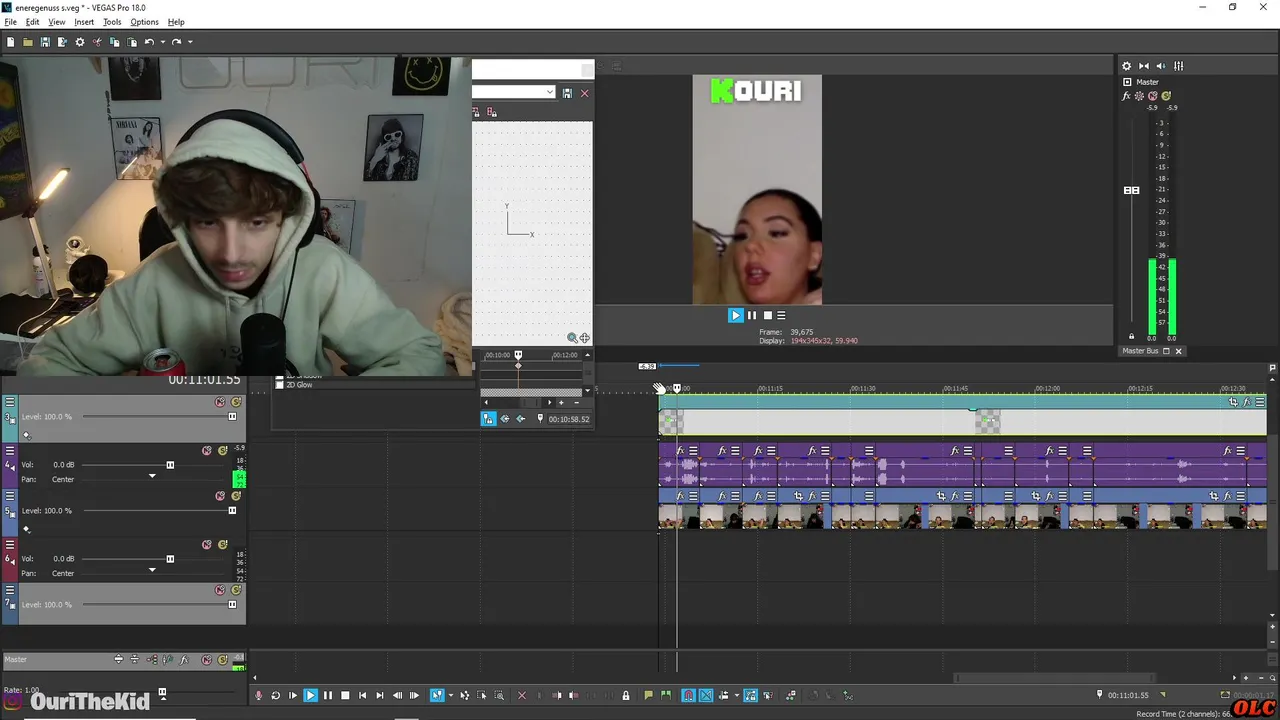
Task: Open the Undo history dropdown arrow
Action: click(x=162, y=42)
